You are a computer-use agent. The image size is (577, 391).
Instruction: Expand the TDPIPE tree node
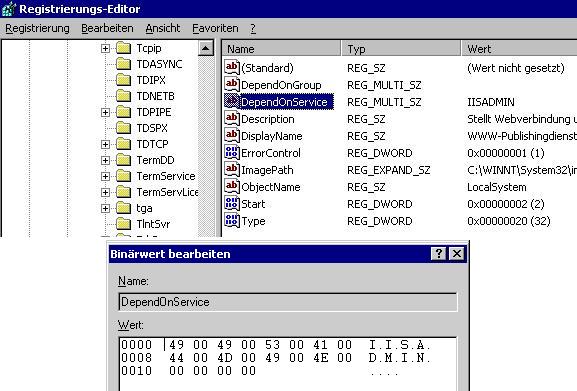click(x=105, y=113)
